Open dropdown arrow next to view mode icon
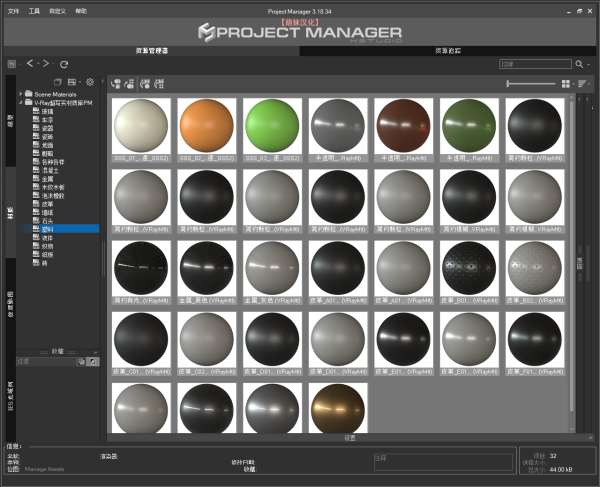600x487 pixels. 573,84
